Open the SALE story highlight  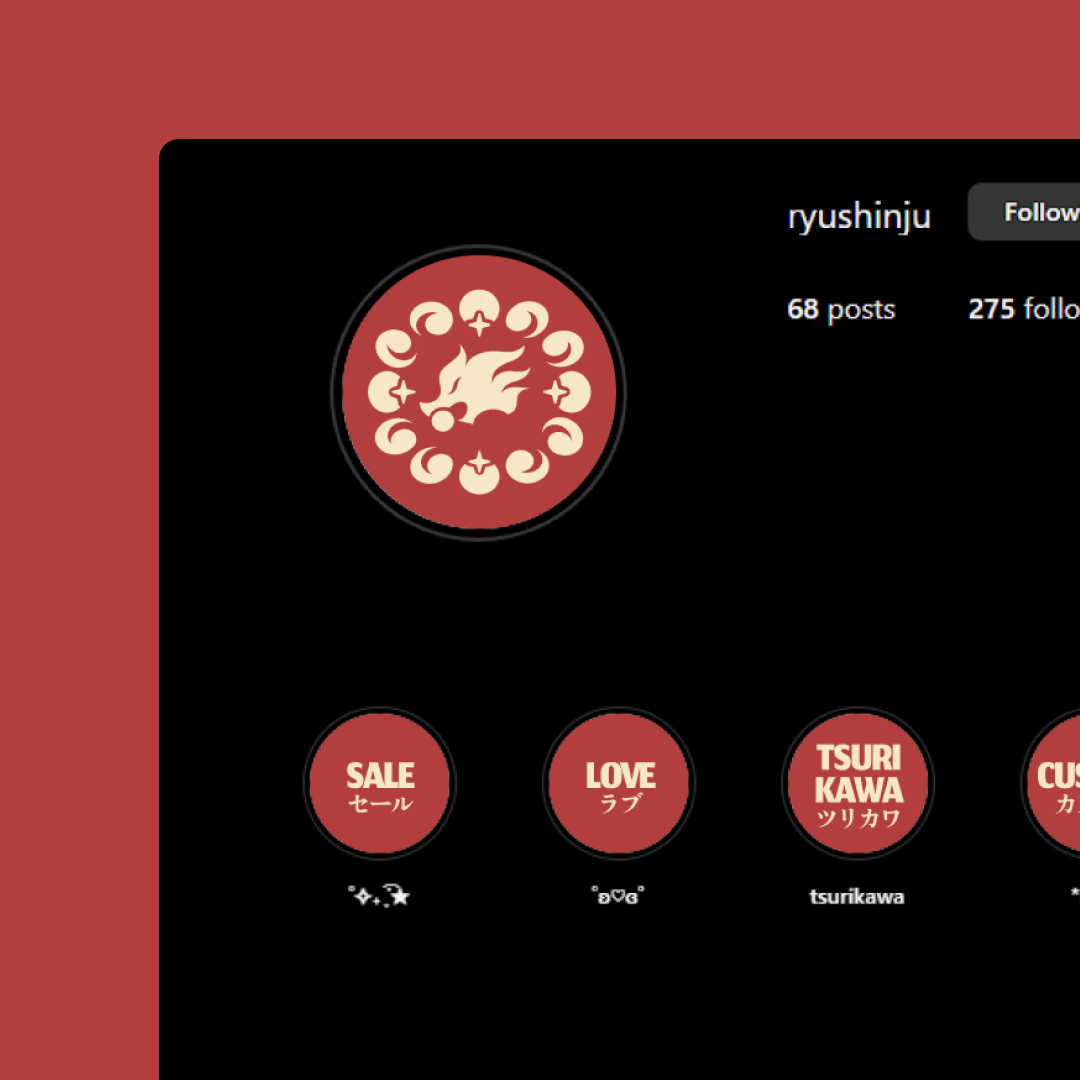(380, 783)
